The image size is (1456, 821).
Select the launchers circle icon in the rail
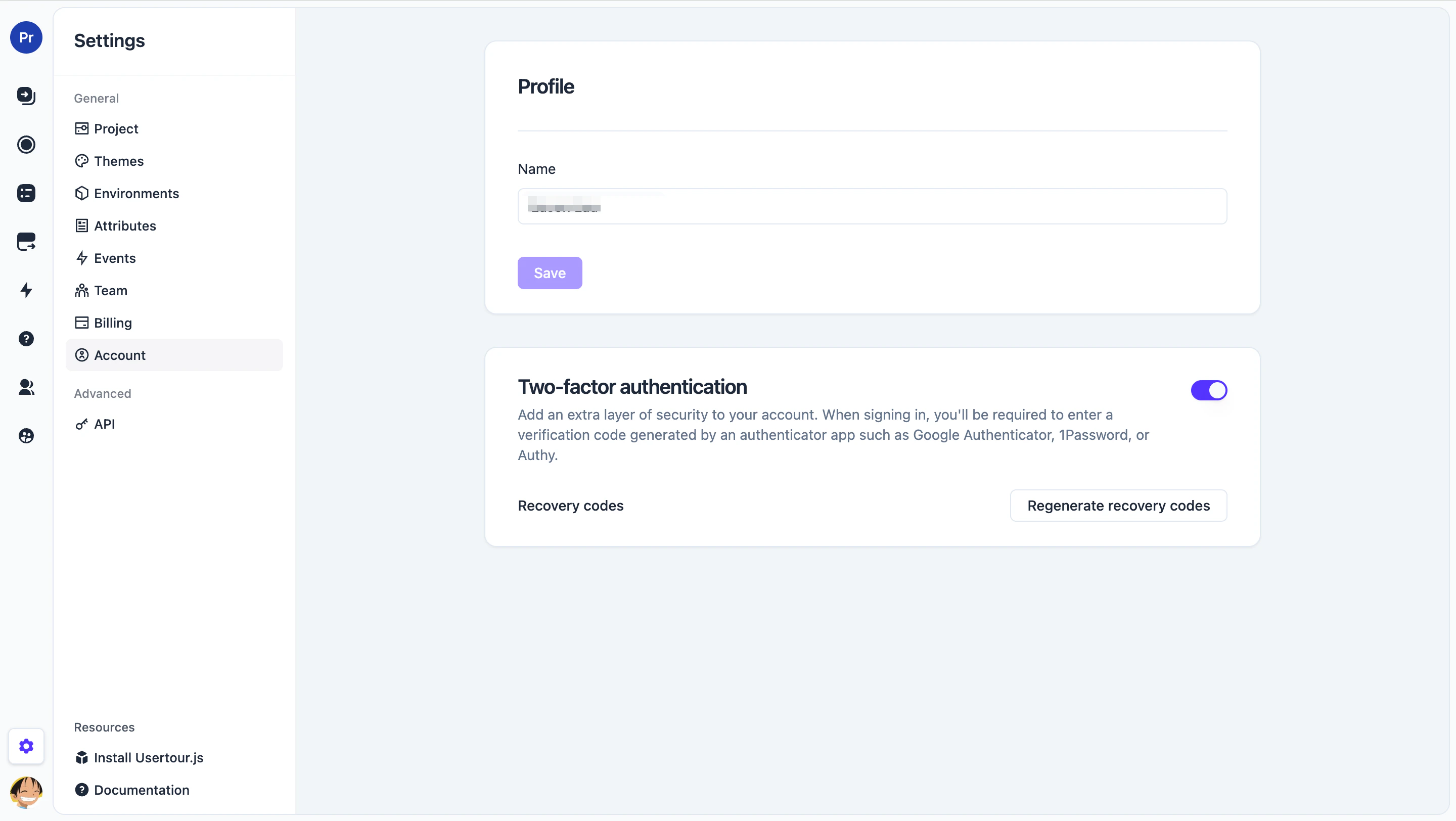[x=26, y=145]
